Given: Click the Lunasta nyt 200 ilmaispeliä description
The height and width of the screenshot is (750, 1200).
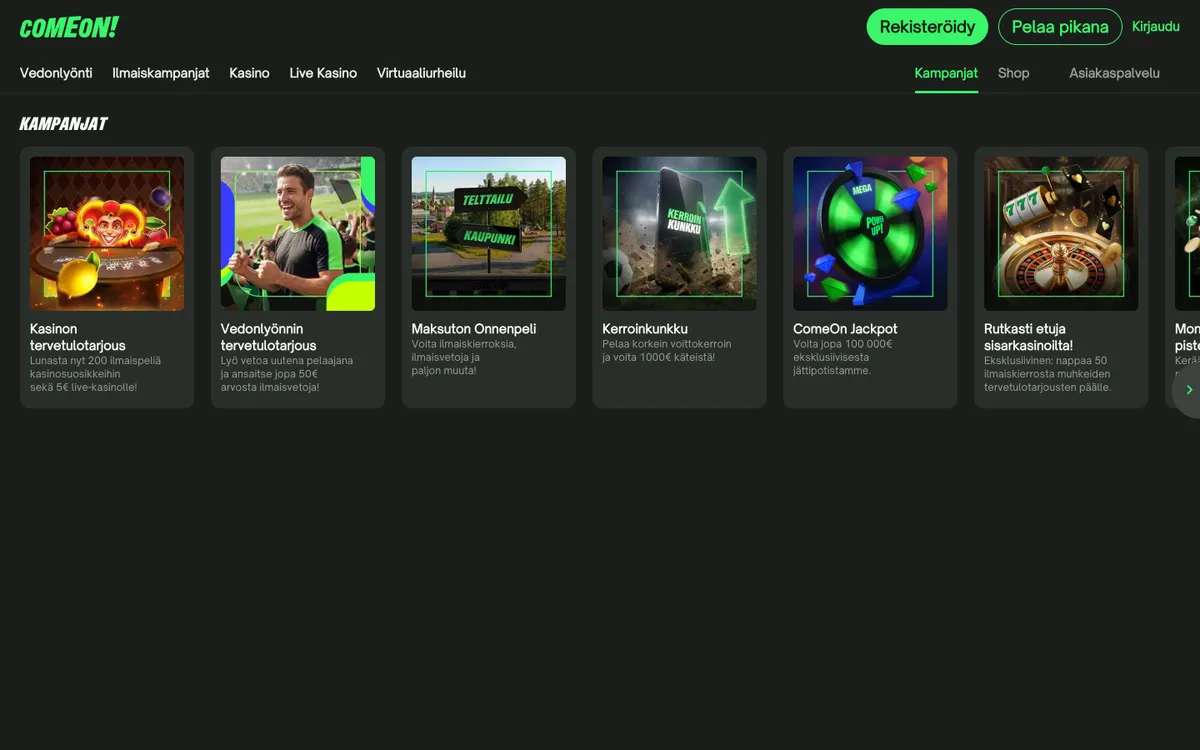Looking at the screenshot, I should 95,374.
